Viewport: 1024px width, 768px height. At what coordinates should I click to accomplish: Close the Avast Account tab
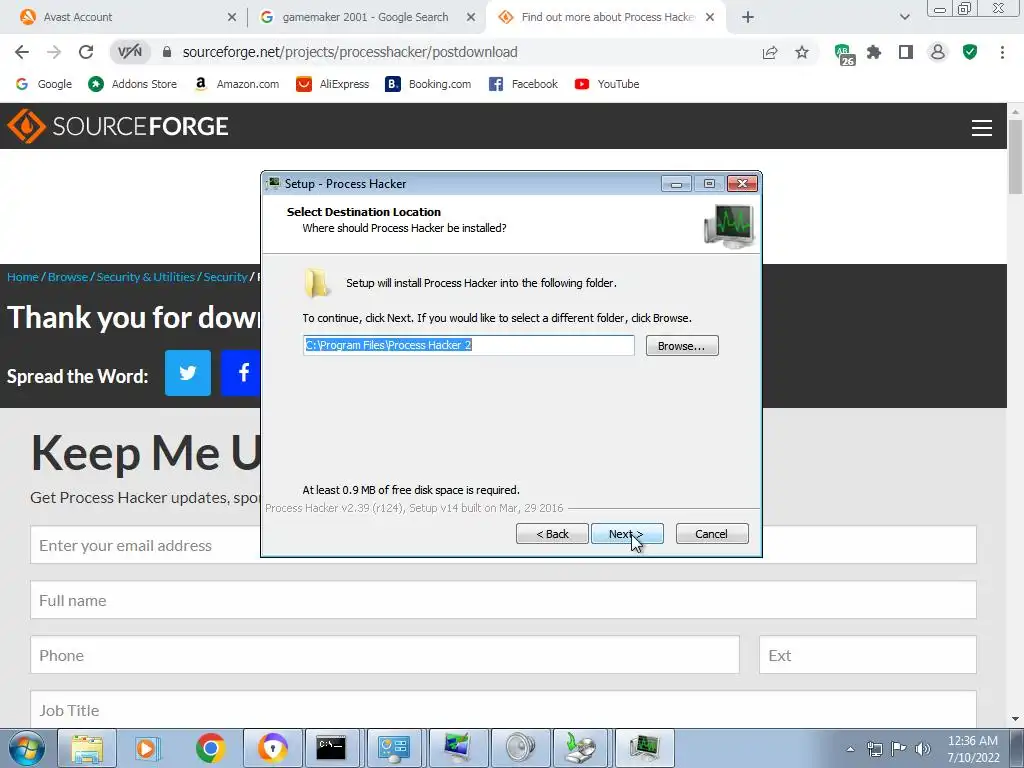click(232, 18)
